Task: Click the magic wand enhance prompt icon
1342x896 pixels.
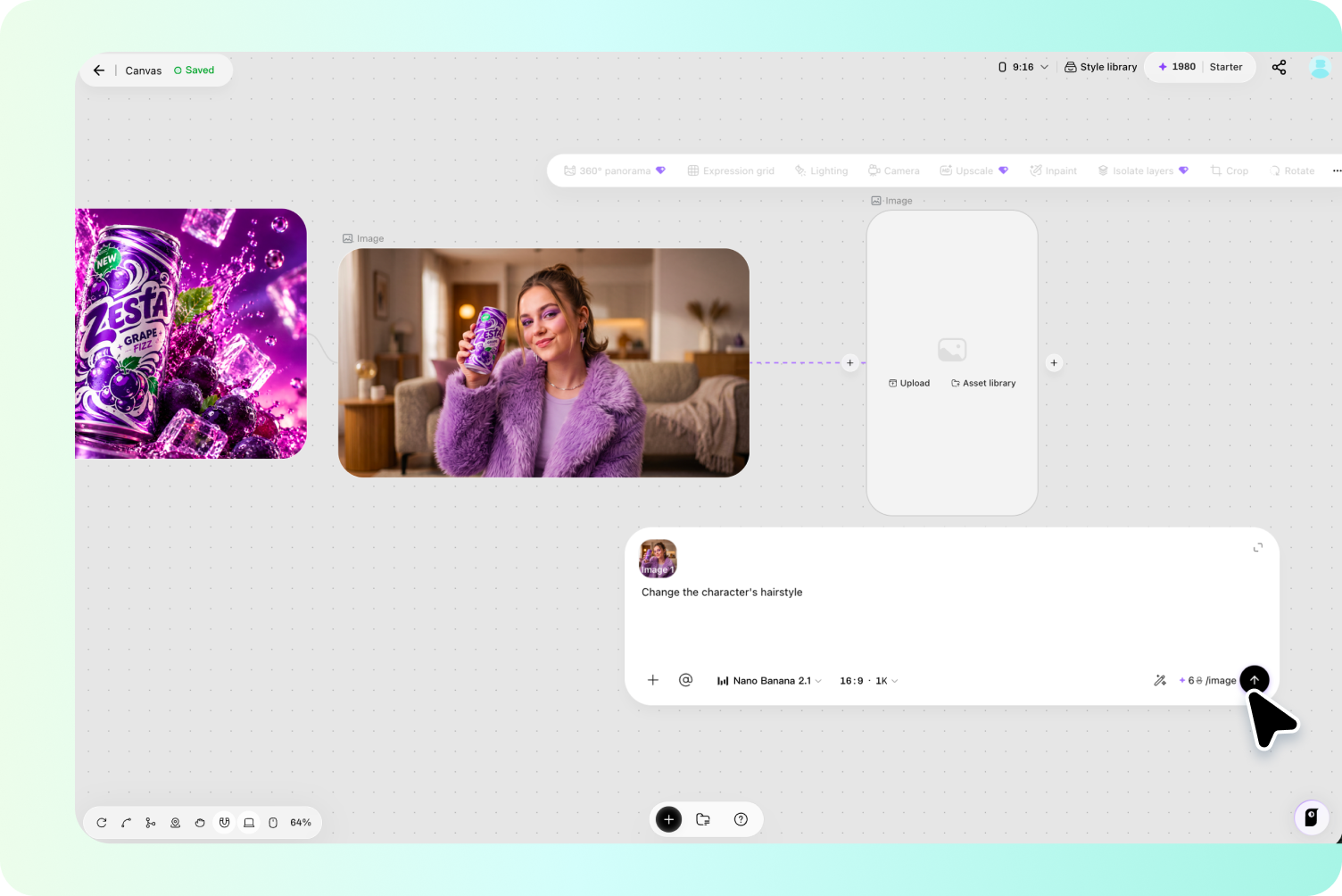Action: 1160,680
